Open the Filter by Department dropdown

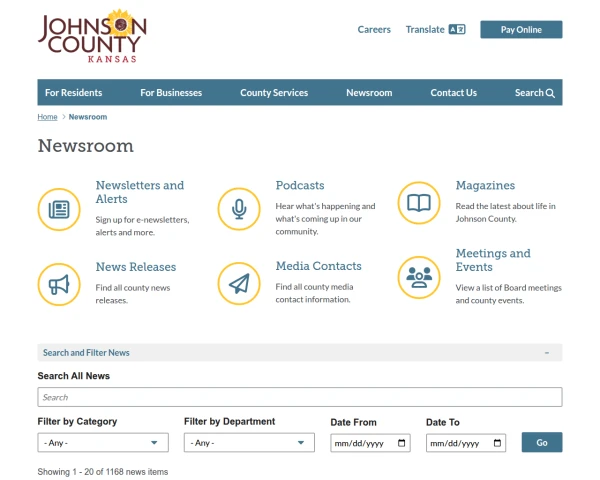click(249, 442)
